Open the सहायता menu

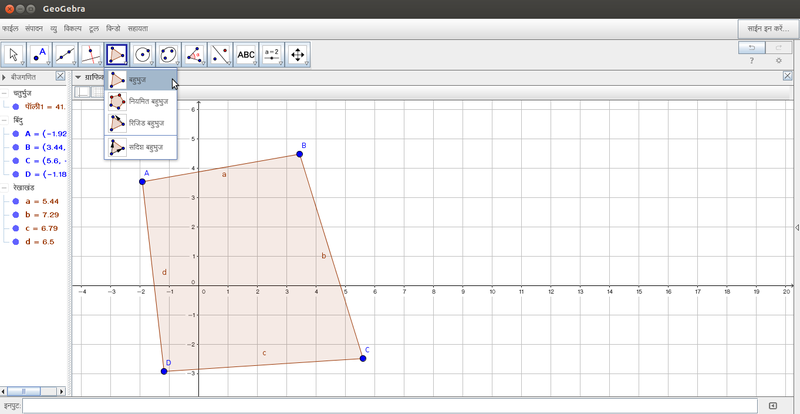click(138, 29)
